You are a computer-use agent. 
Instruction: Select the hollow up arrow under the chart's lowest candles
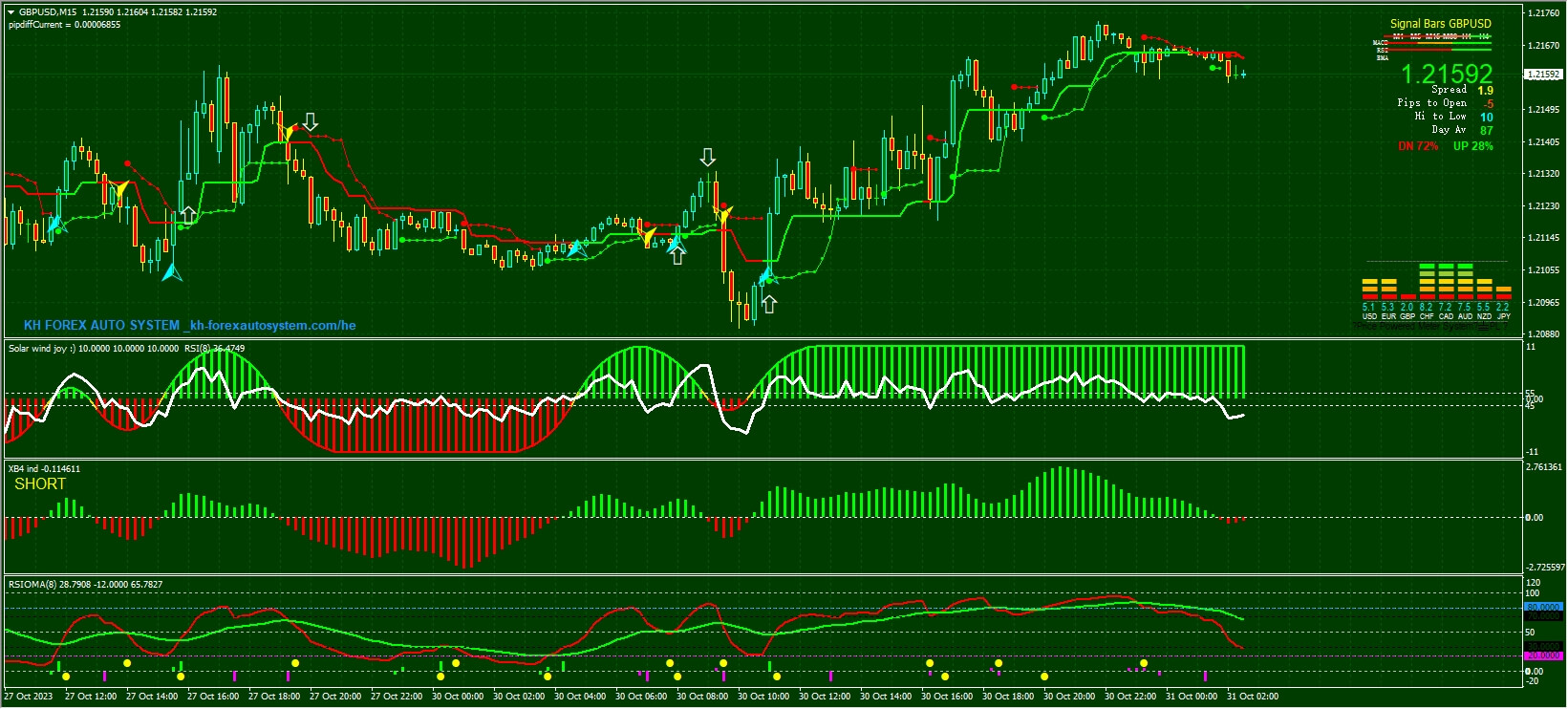pyautogui.click(x=769, y=304)
